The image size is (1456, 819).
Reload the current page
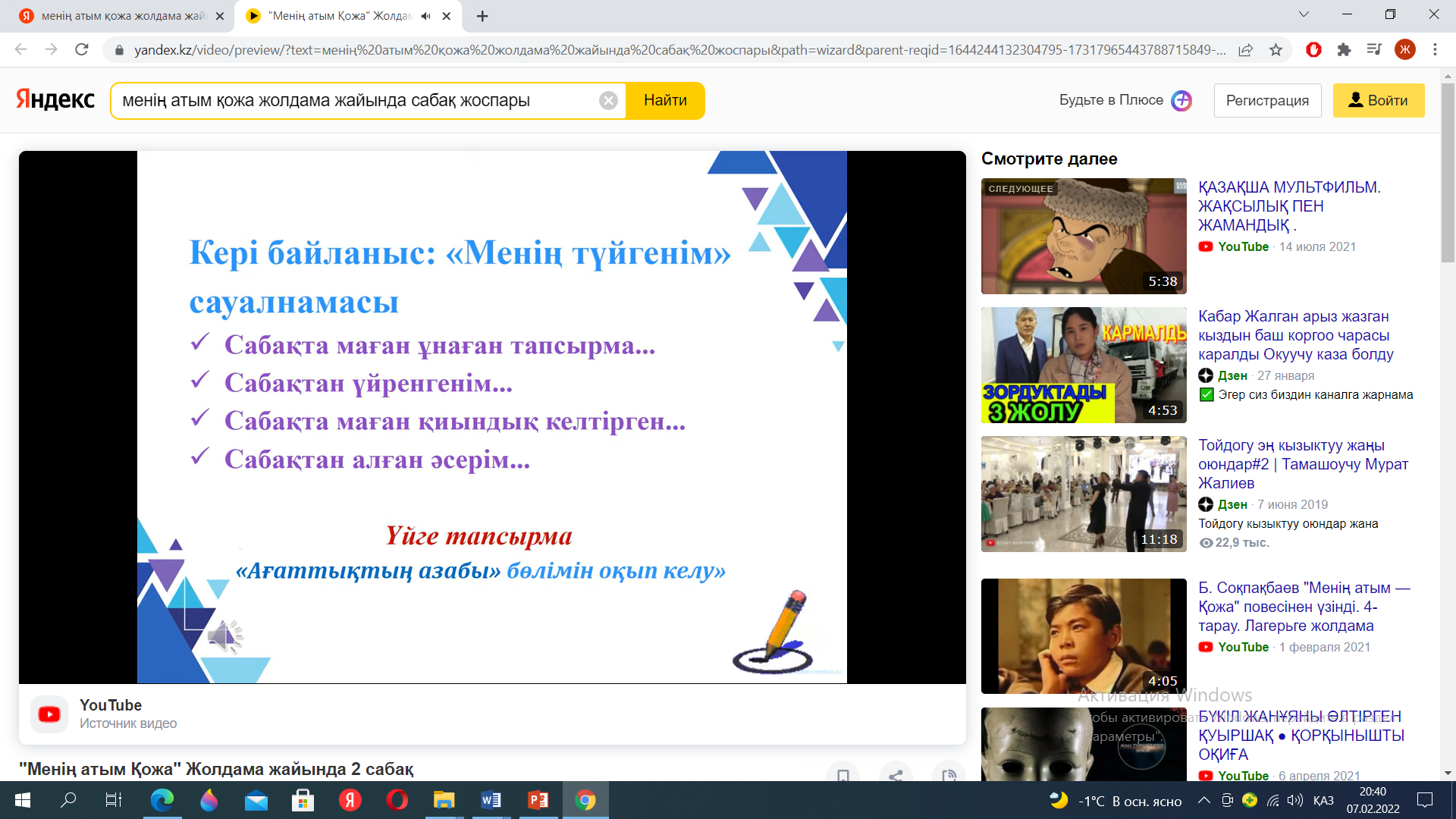82,50
